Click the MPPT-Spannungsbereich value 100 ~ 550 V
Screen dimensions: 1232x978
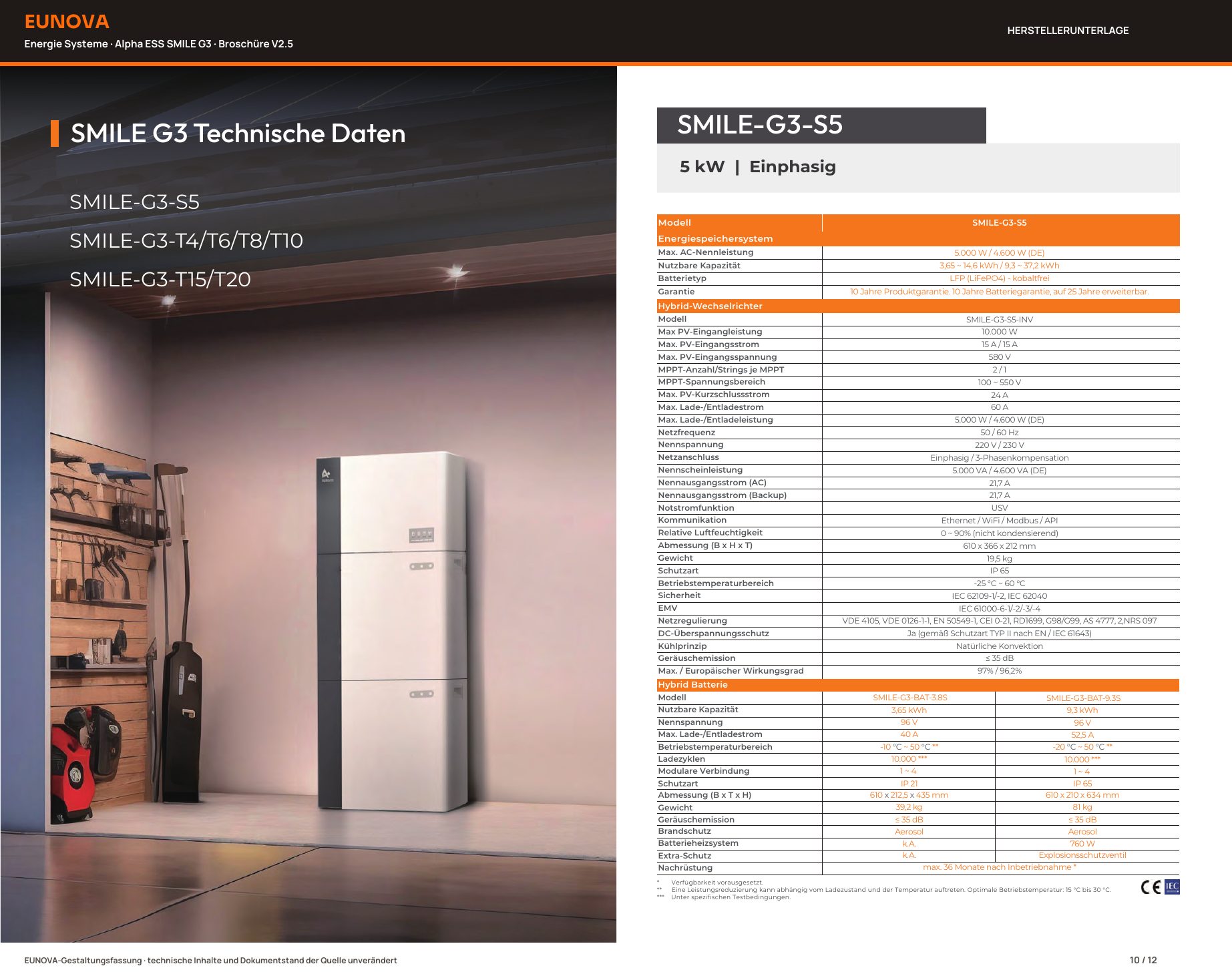pyautogui.click(x=999, y=383)
